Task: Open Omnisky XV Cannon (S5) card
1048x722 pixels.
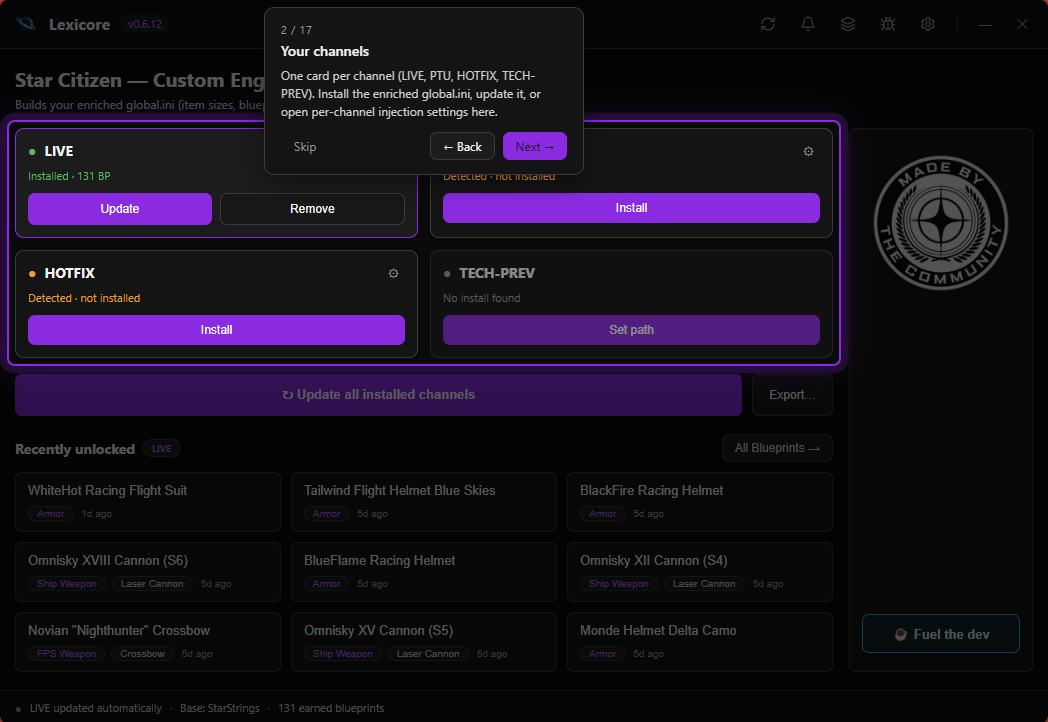Action: click(424, 642)
